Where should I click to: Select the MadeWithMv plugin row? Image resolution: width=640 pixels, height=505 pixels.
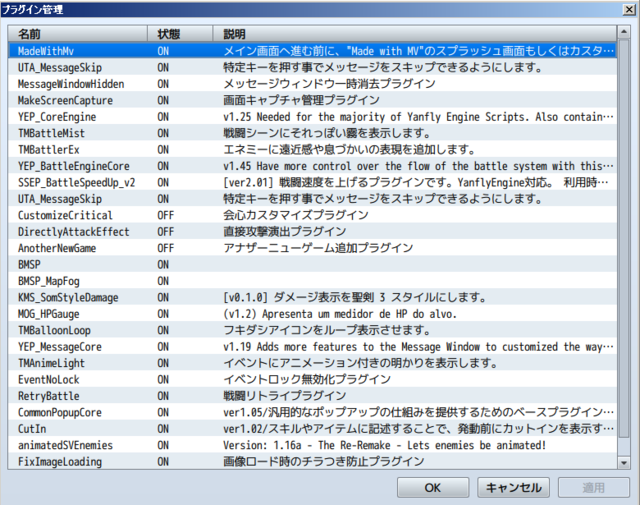coord(312,51)
